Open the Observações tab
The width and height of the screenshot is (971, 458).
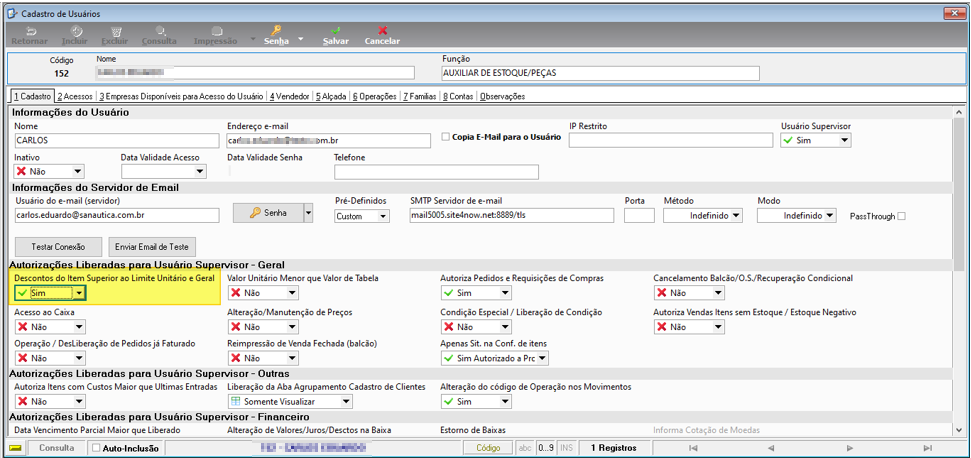[502, 97]
